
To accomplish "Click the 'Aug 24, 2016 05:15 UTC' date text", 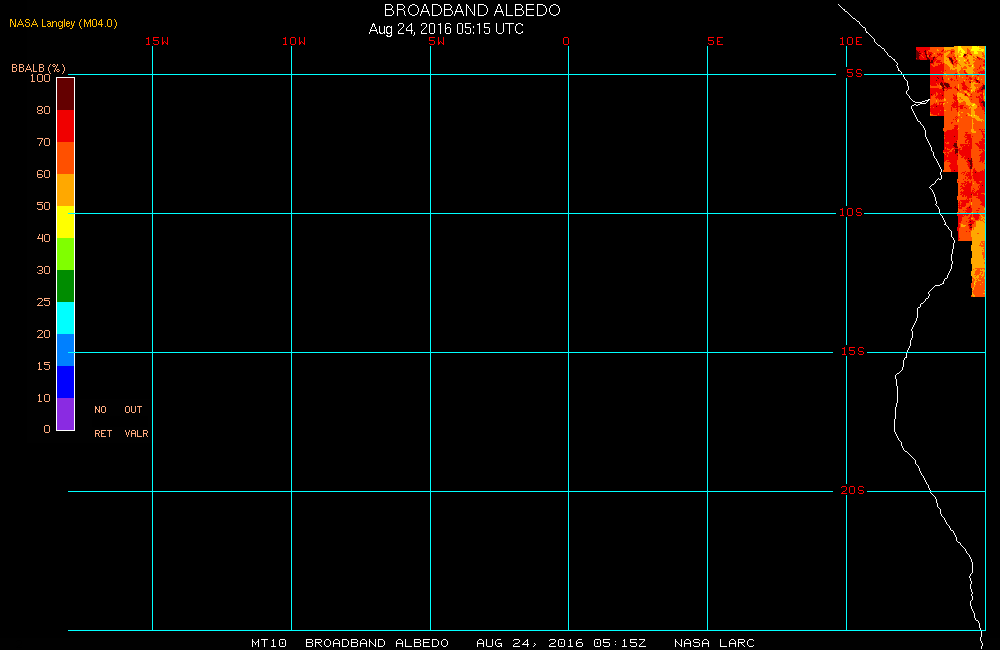I will tap(446, 29).
